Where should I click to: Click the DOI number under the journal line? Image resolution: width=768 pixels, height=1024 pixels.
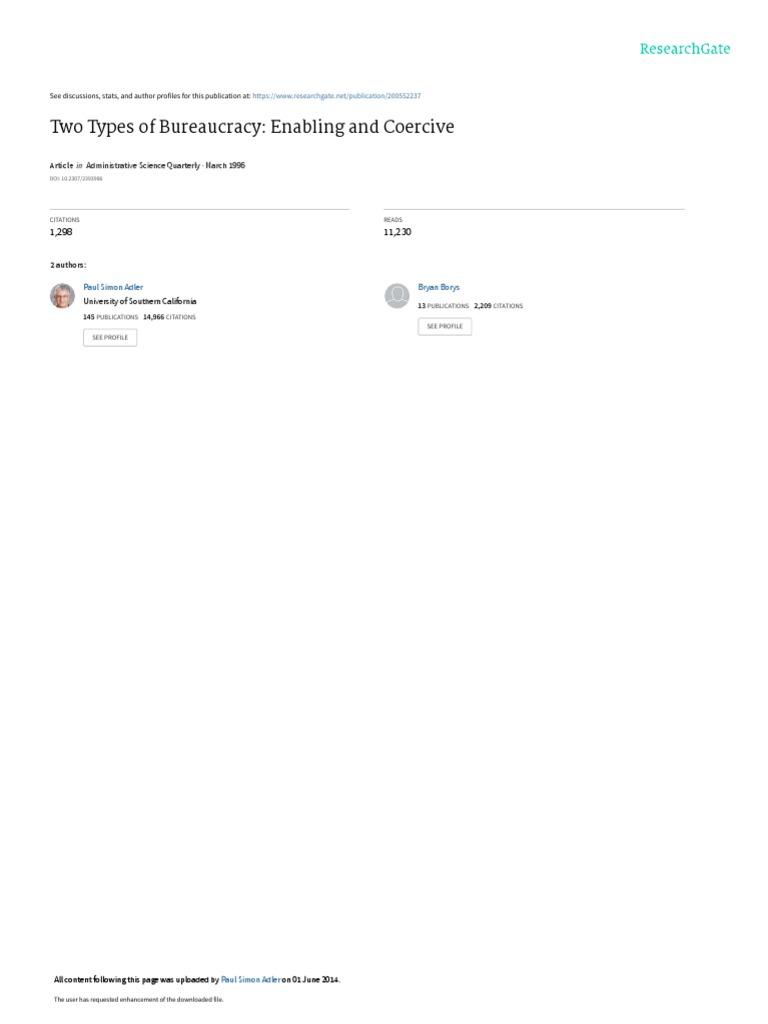(76, 178)
